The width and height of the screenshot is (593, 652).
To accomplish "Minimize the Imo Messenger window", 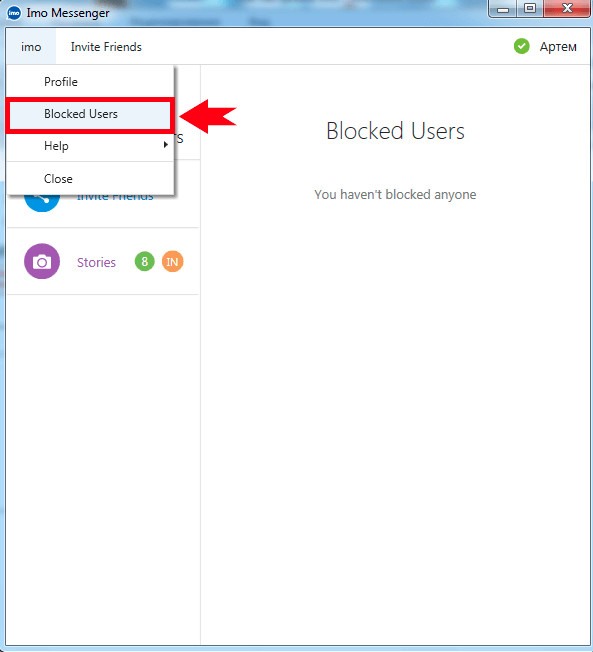I will (x=503, y=9).
